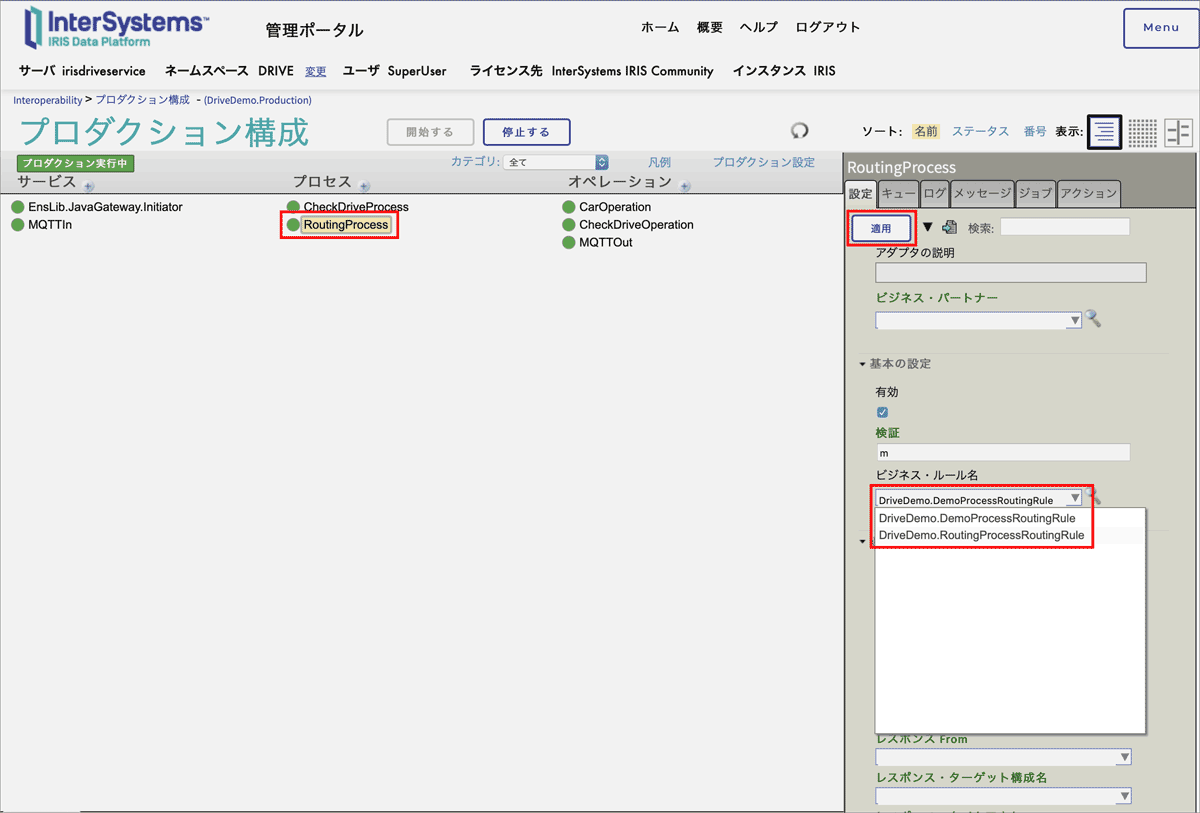
Task: Click the アダプタの説明 field
Action: click(1011, 273)
